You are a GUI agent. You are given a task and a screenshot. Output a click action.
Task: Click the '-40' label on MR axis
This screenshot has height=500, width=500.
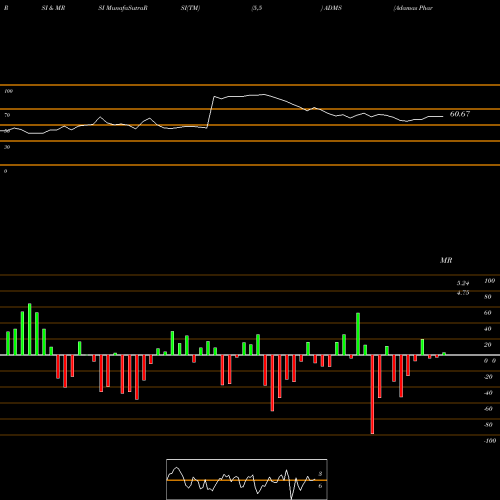click(x=488, y=393)
